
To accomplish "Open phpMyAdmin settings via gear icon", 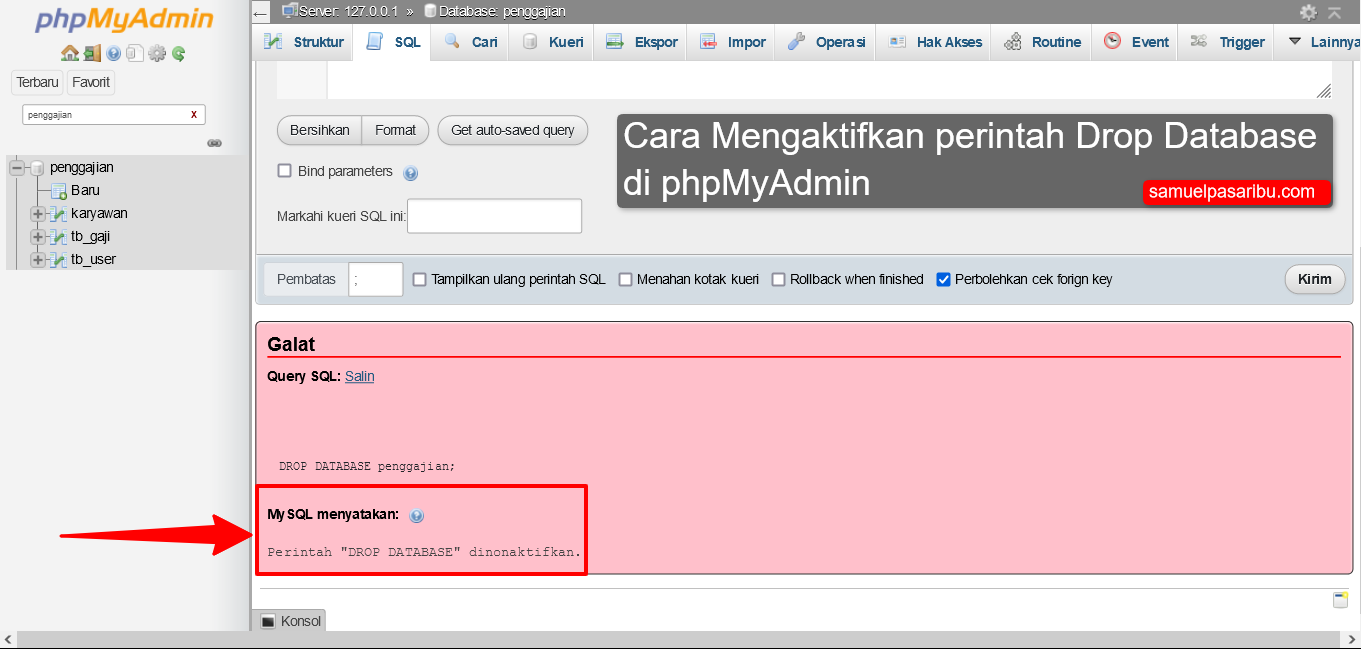I will click(157, 52).
